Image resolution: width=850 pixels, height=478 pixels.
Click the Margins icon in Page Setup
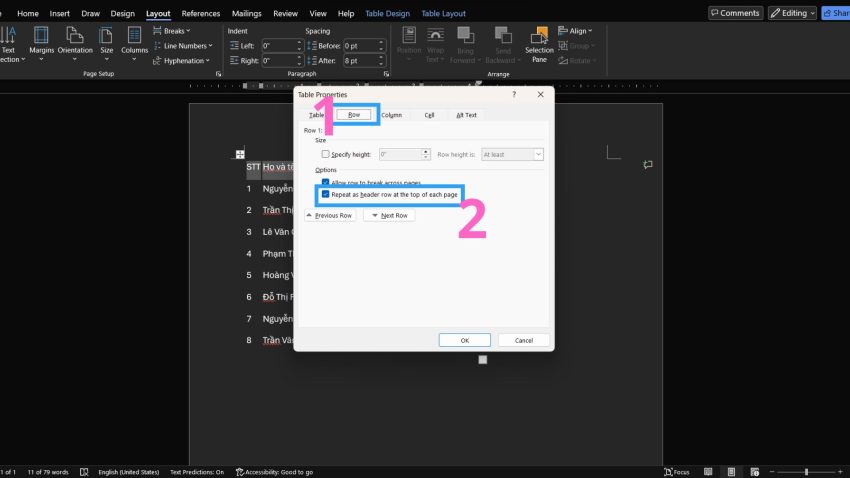click(41, 39)
